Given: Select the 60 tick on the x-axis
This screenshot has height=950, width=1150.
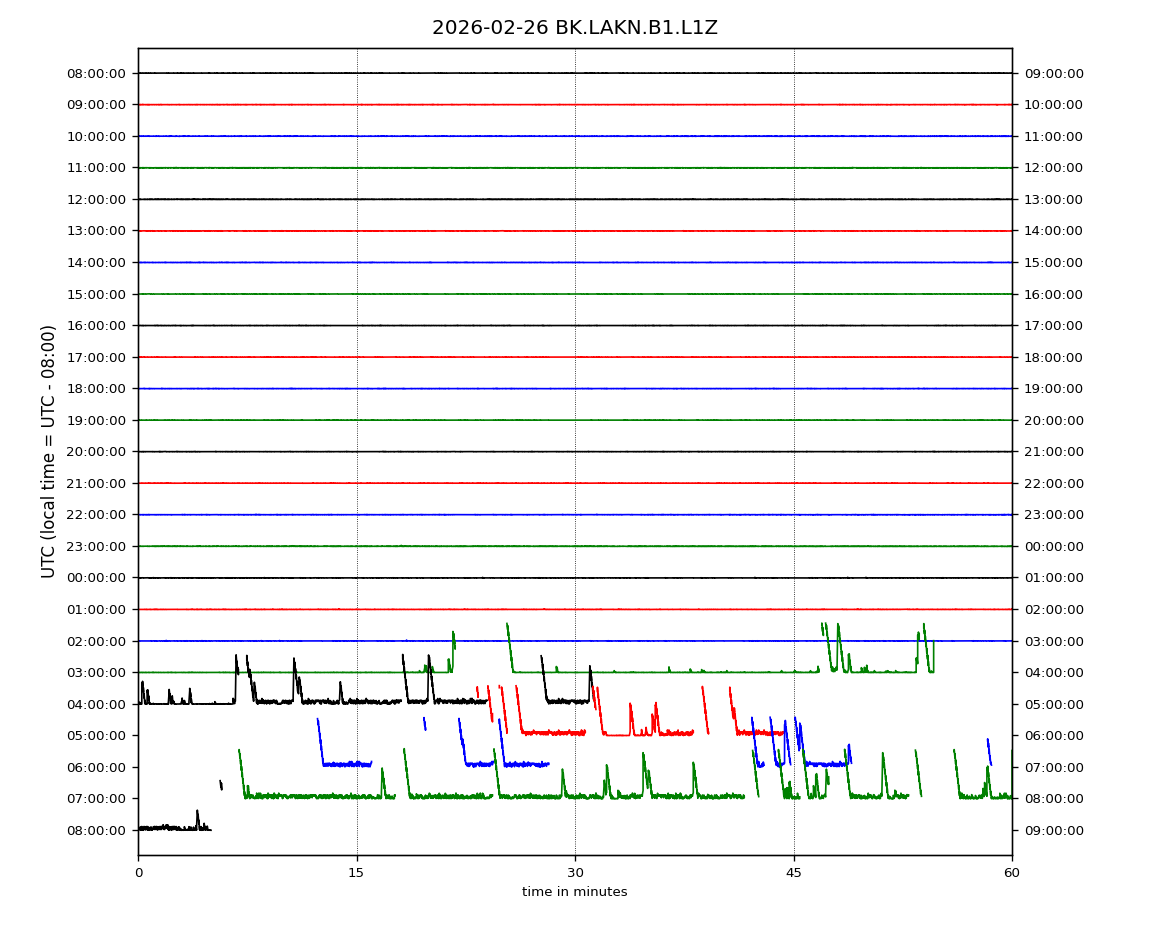Looking at the screenshot, I should pos(1012,873).
